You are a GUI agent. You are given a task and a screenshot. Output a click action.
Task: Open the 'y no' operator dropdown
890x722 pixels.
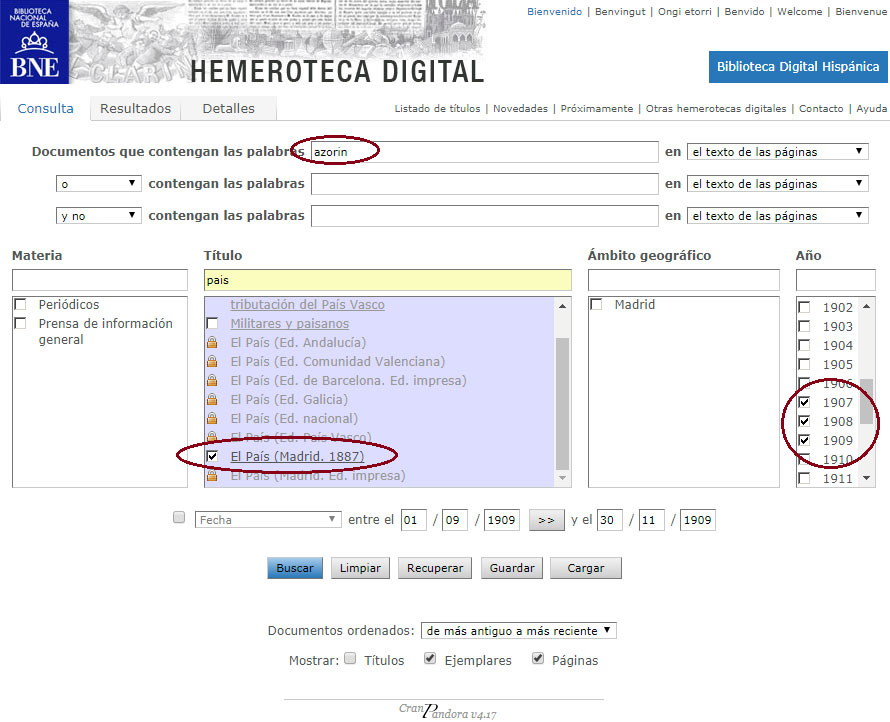point(99,216)
